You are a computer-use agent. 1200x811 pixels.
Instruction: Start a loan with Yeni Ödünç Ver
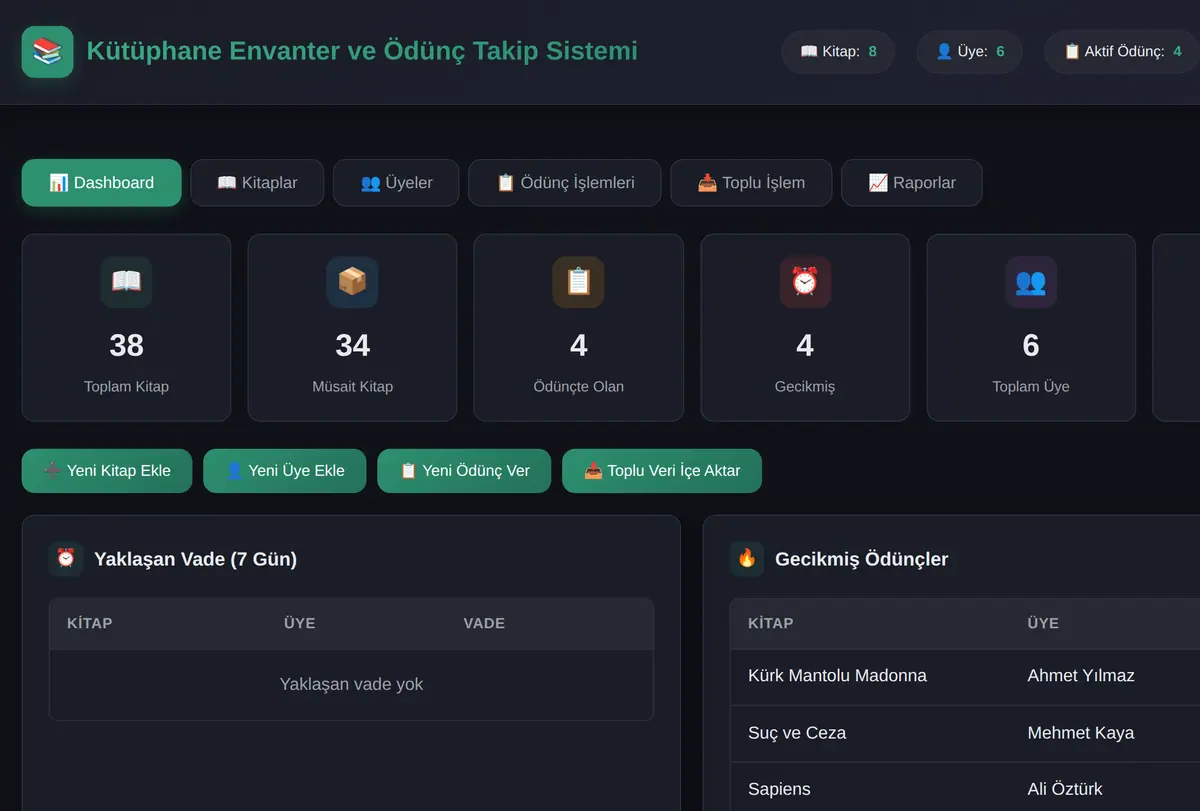click(x=464, y=471)
